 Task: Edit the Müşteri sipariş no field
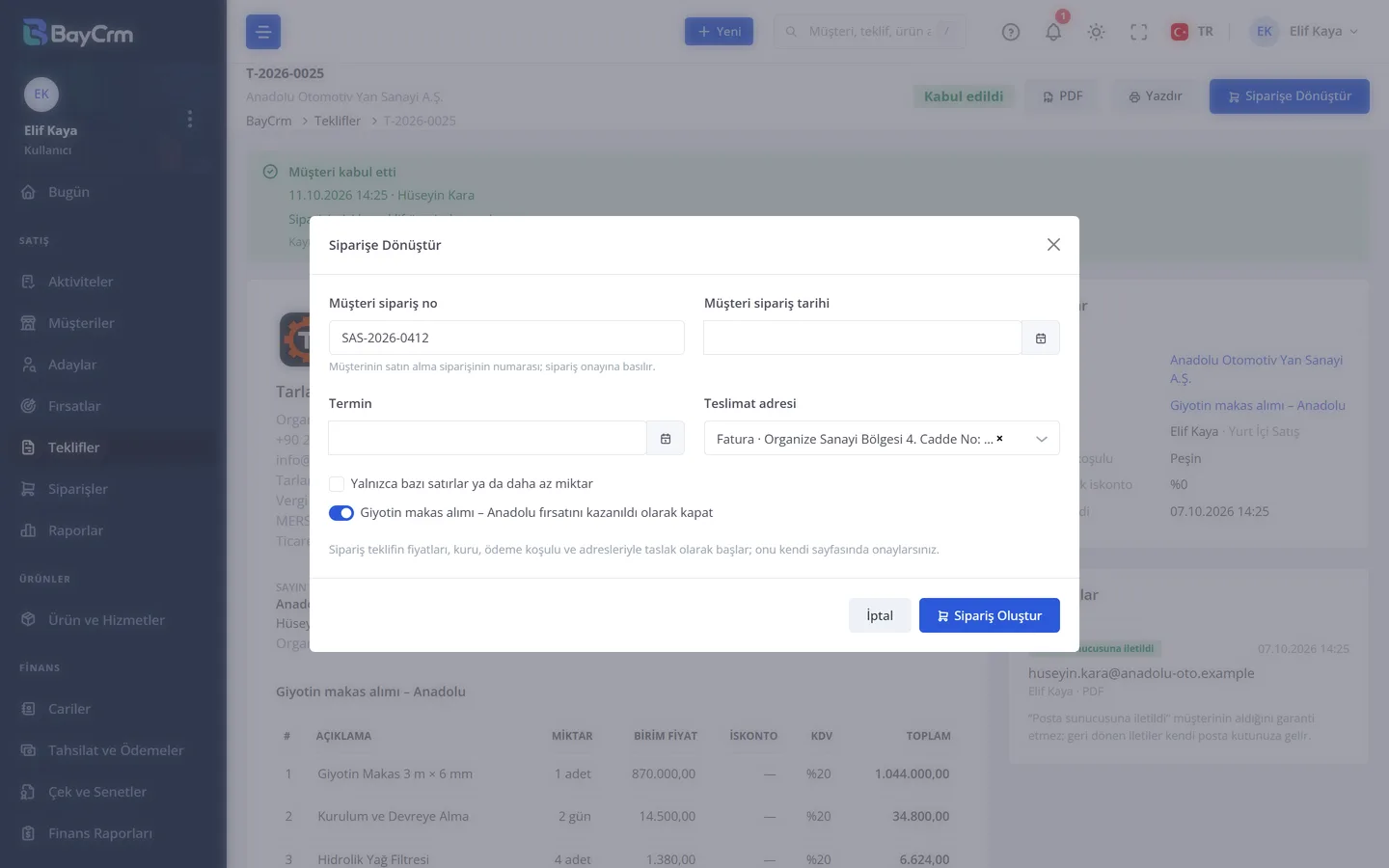[x=506, y=338]
